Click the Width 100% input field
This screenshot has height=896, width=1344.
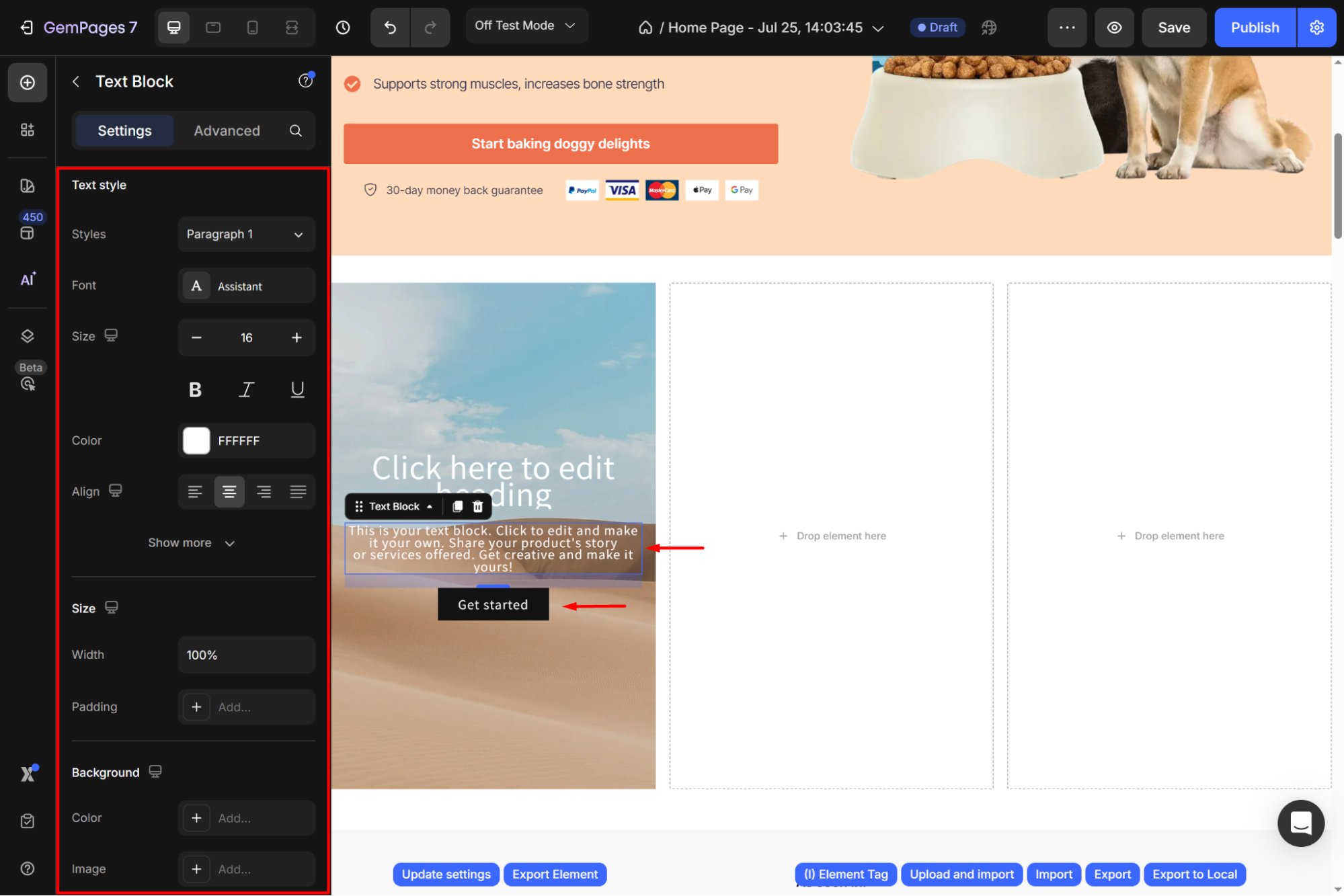(x=246, y=655)
